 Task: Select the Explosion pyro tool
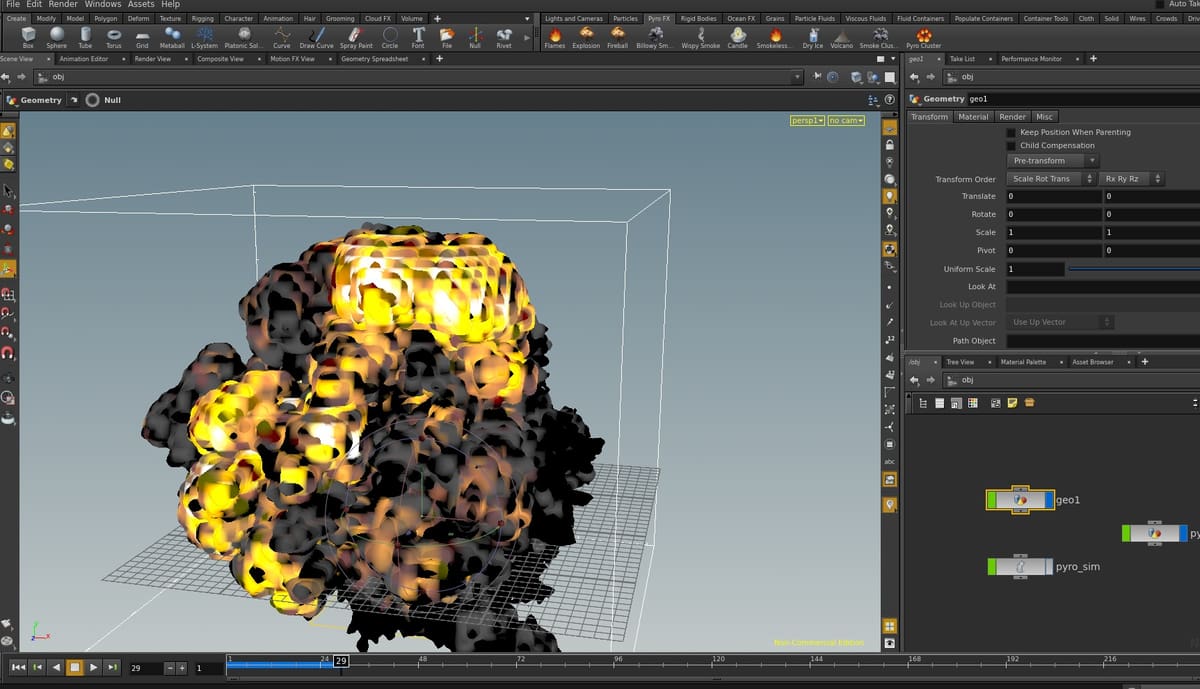(586, 38)
